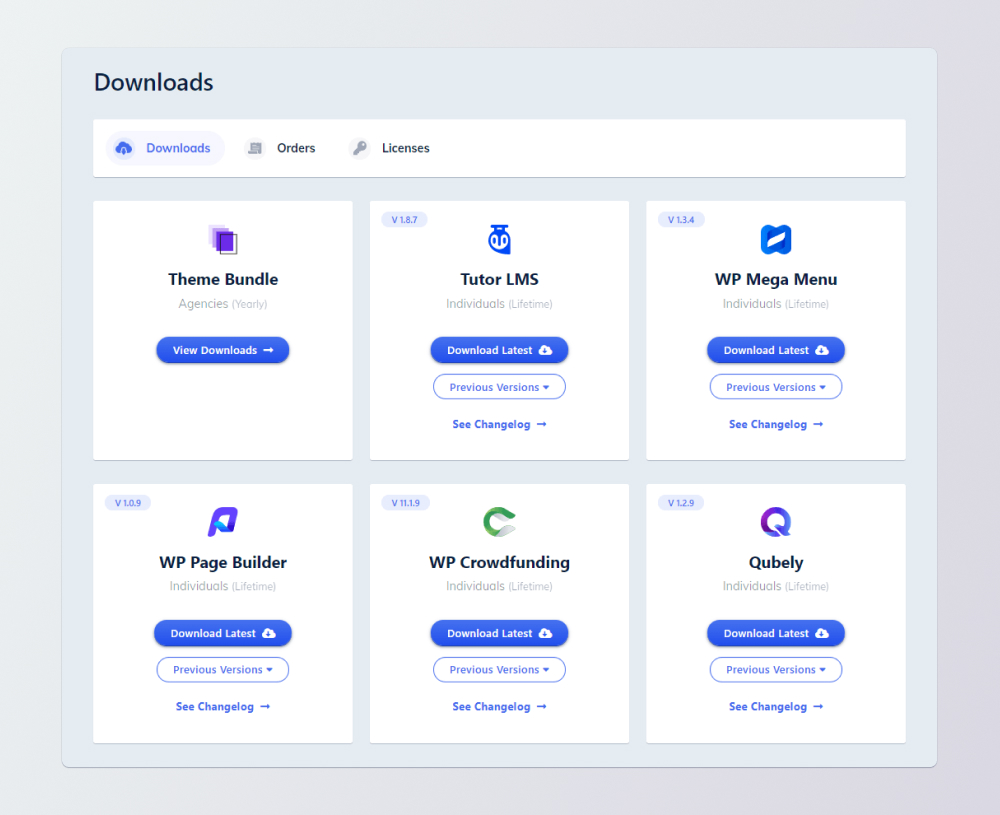Click the WP Mega Menu title
The width and height of the screenshot is (1000, 815).
(x=776, y=279)
